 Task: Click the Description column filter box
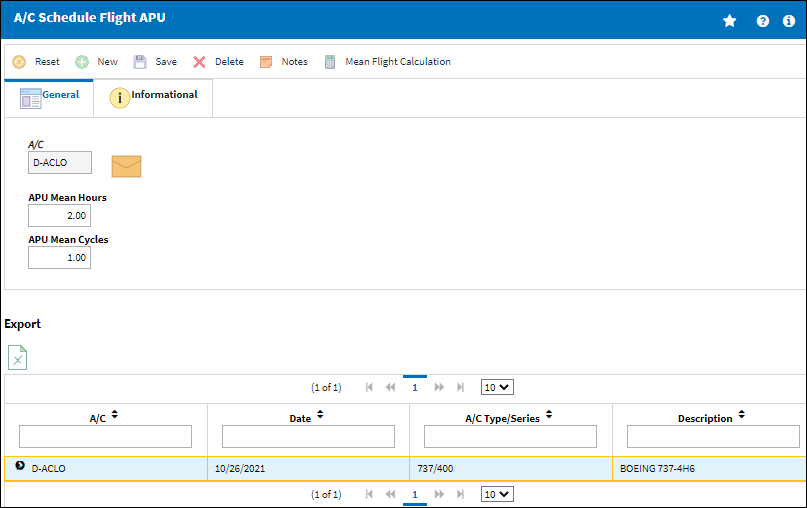[713, 436]
